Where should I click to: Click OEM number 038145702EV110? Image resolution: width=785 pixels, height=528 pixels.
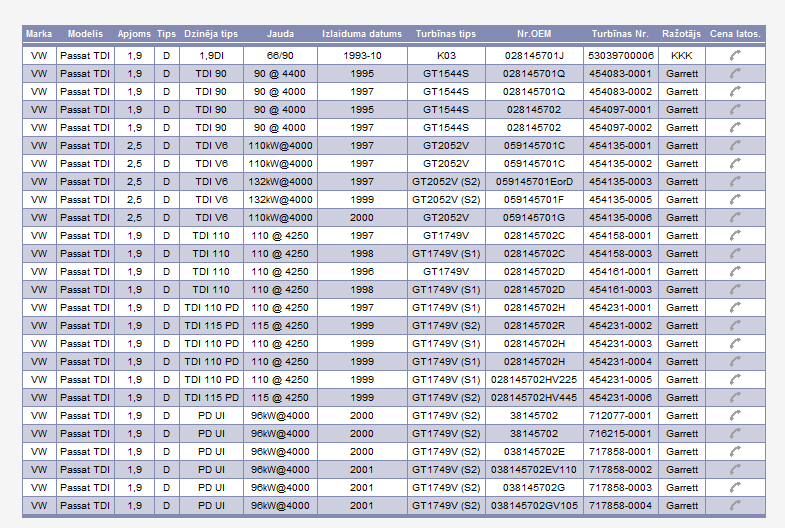point(534,470)
